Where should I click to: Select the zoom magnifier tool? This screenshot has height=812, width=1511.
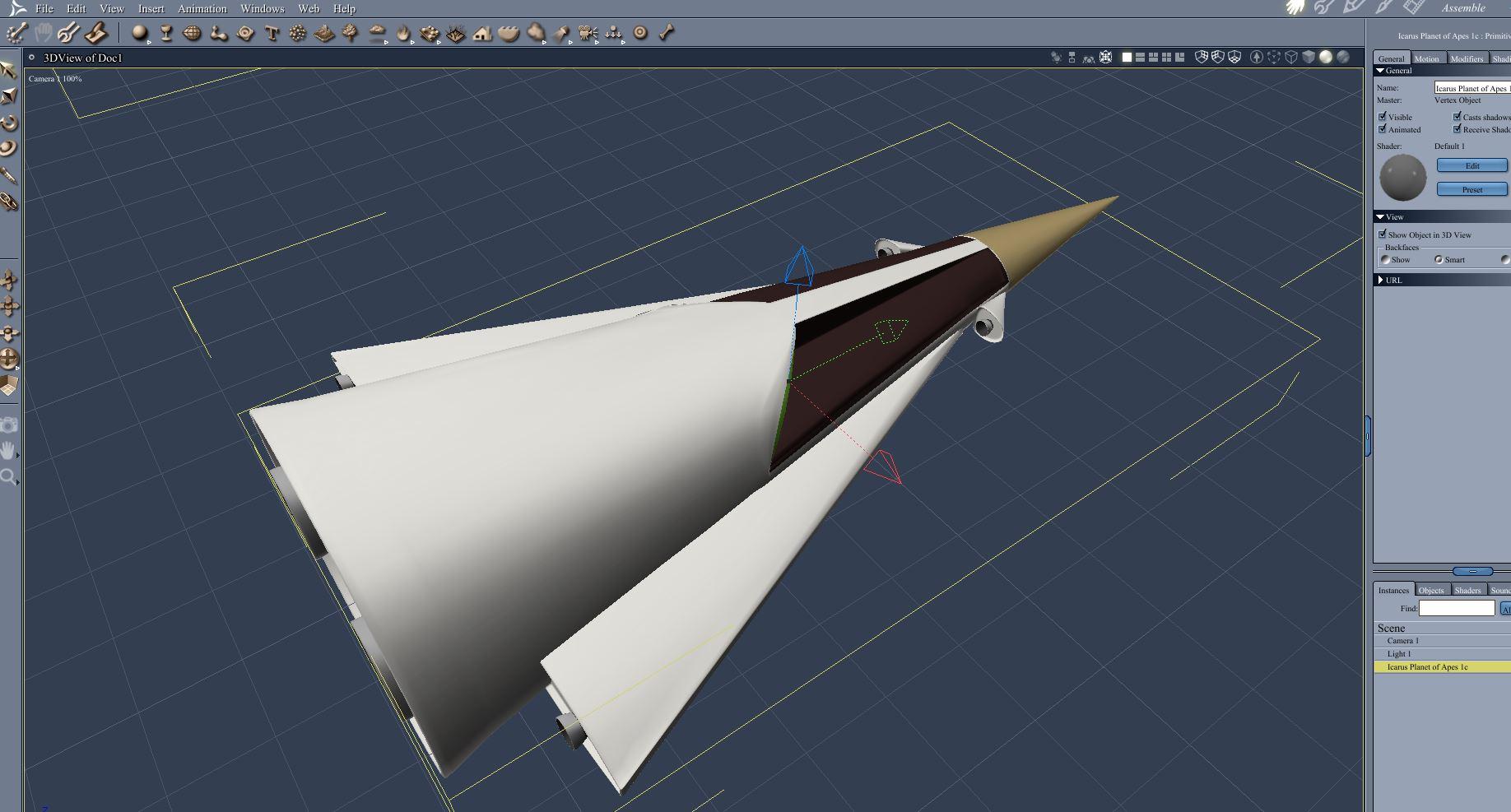click(8, 476)
